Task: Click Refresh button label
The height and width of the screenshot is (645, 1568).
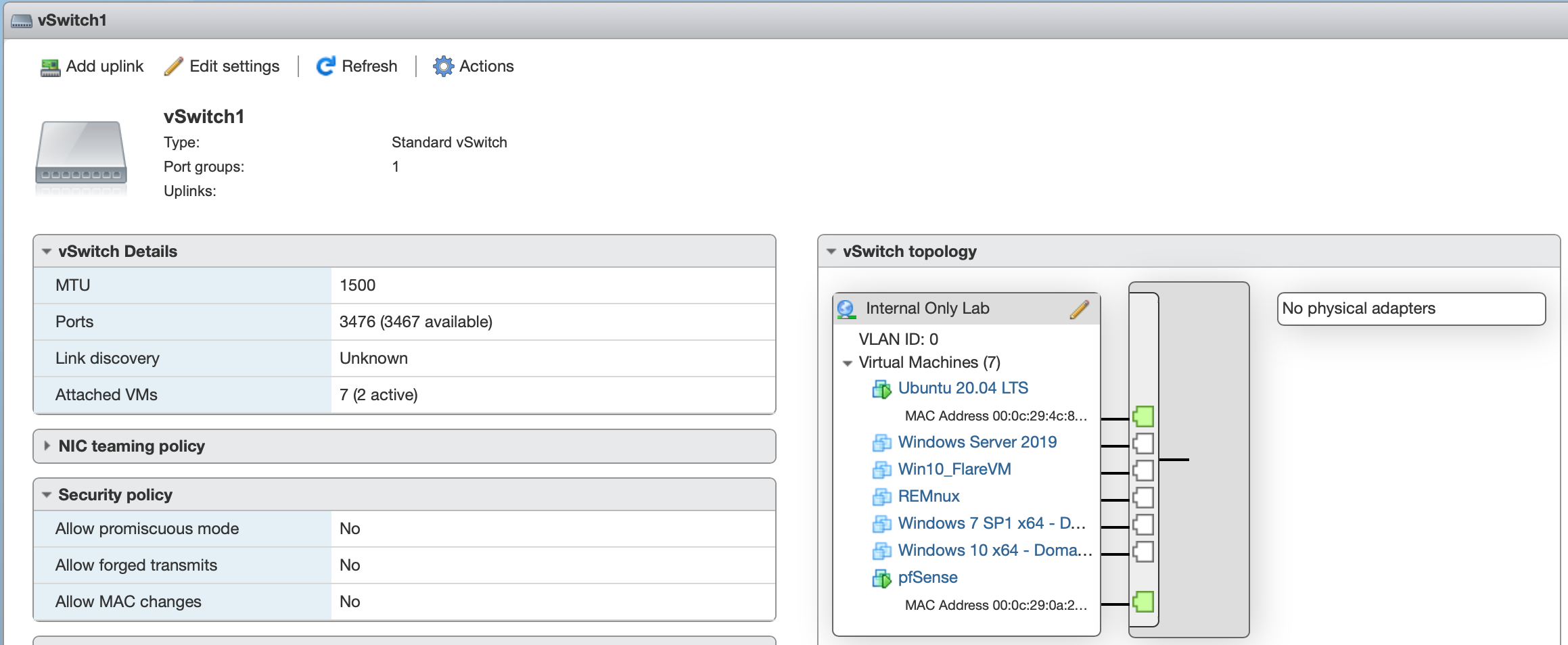Action: point(369,66)
